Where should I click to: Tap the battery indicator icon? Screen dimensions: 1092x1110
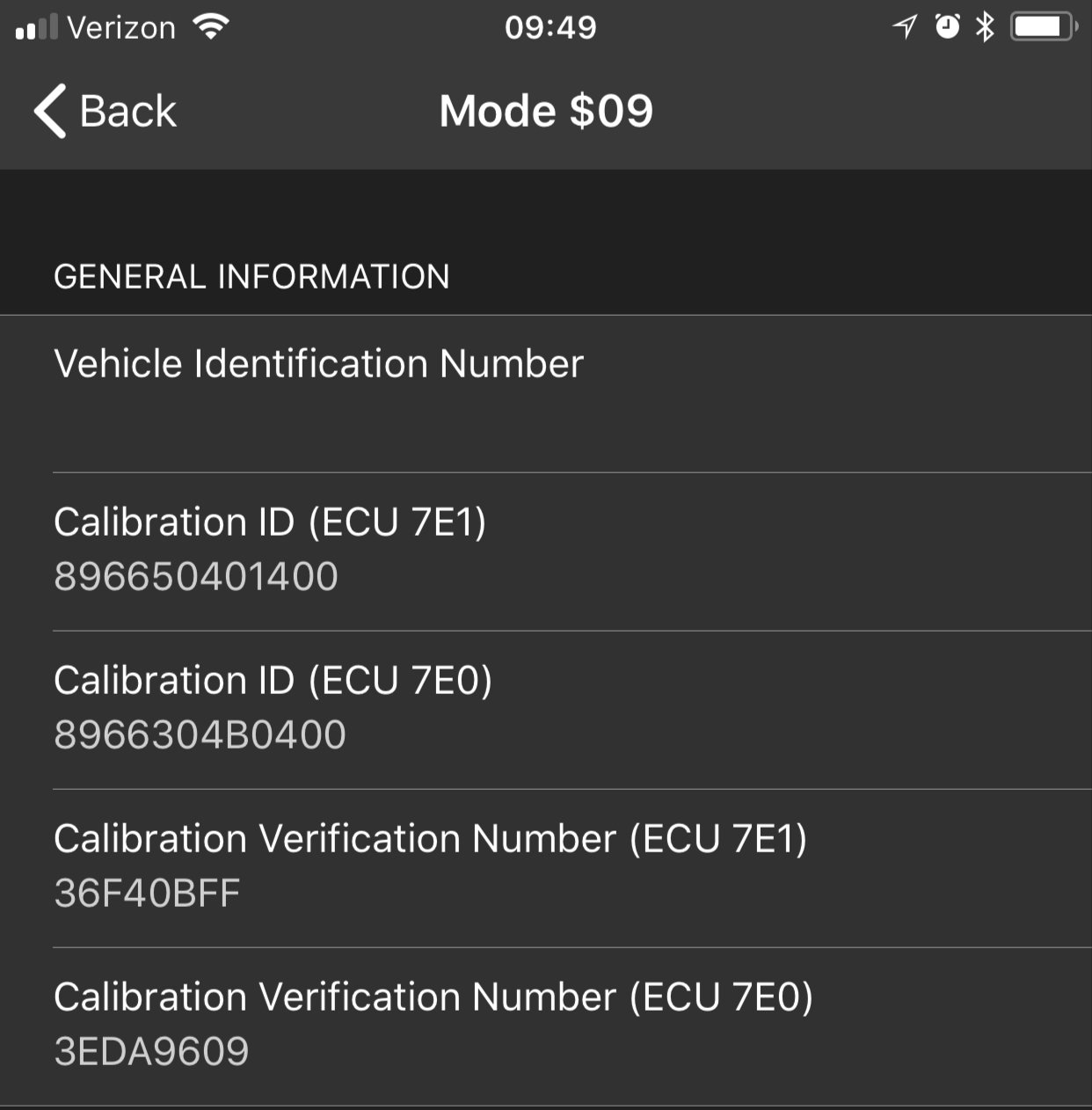[x=1044, y=27]
